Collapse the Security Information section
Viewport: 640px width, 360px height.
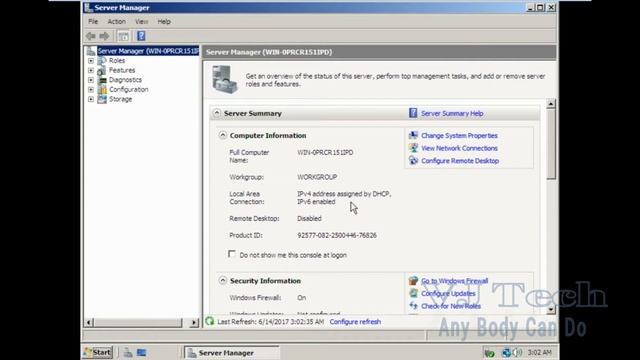click(x=222, y=280)
